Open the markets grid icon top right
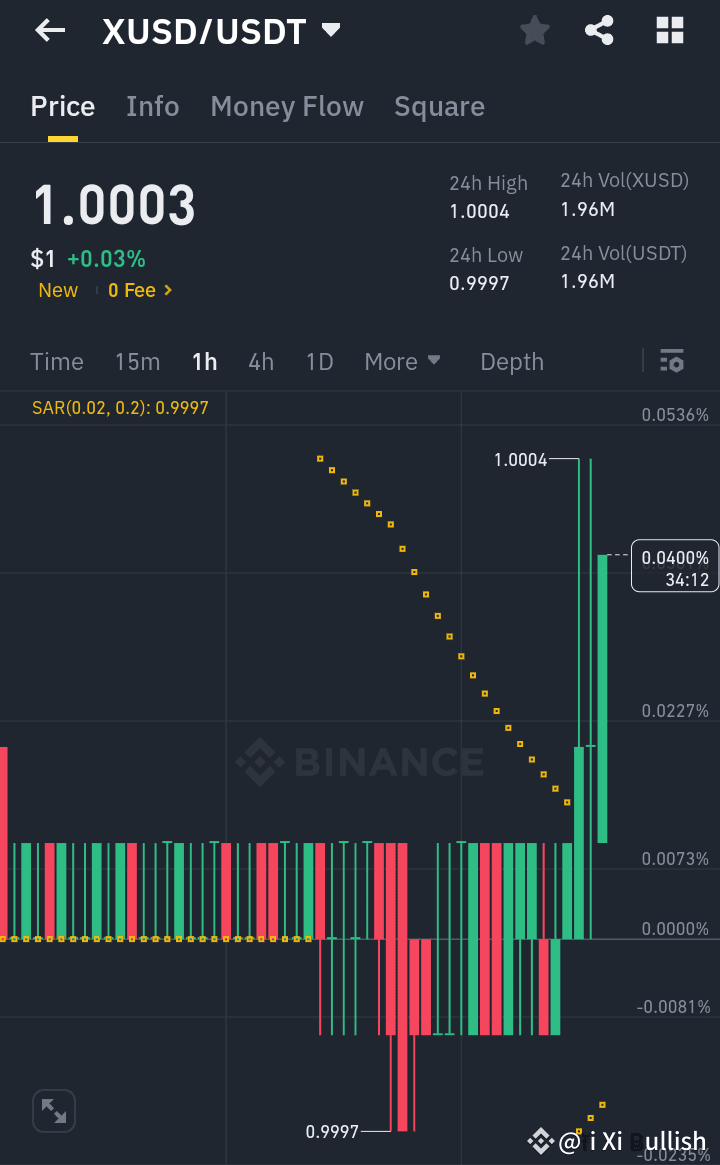The image size is (720, 1165). pos(668,31)
